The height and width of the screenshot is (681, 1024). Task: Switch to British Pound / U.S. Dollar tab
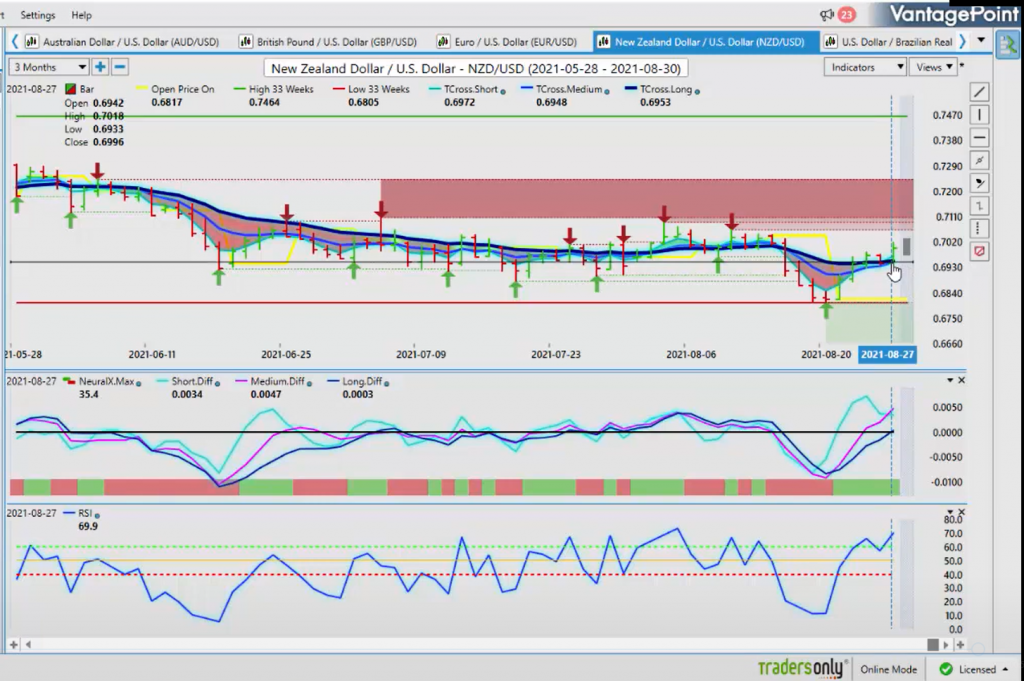point(328,42)
